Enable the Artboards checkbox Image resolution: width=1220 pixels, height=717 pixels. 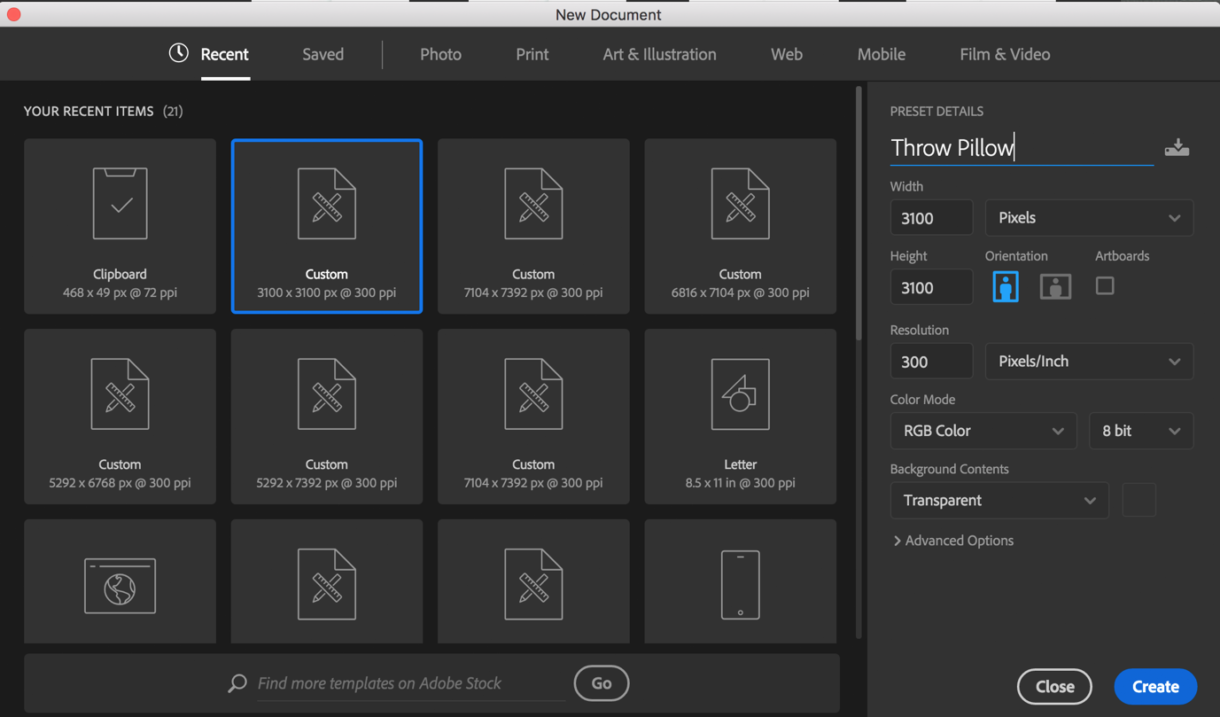coord(1105,286)
